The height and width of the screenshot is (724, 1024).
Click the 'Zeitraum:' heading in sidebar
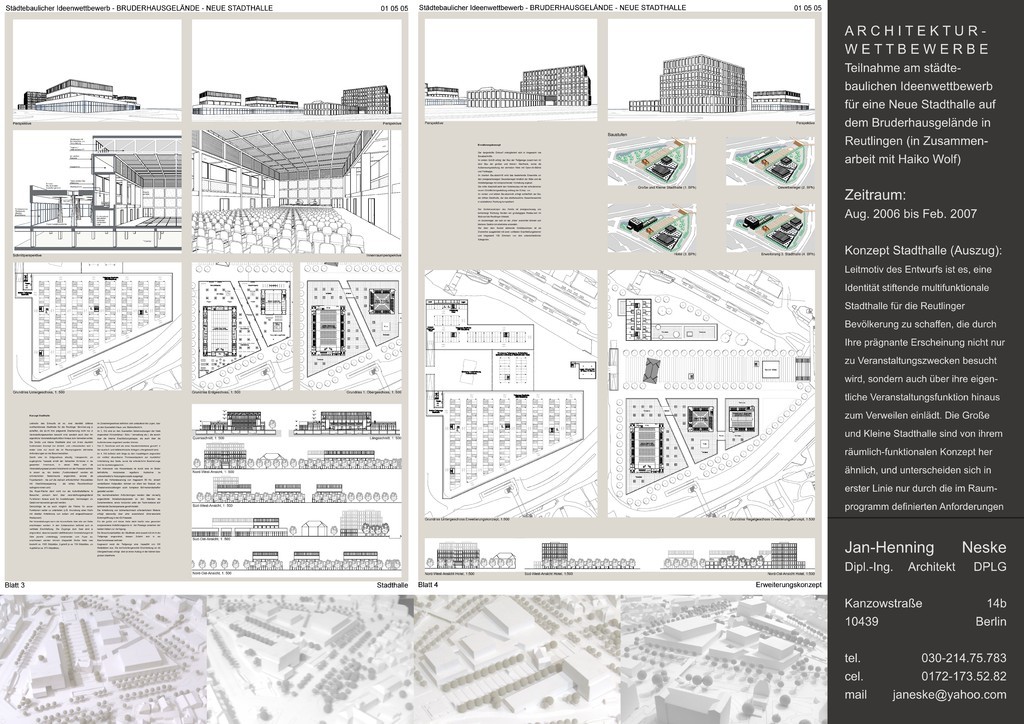pos(875,193)
